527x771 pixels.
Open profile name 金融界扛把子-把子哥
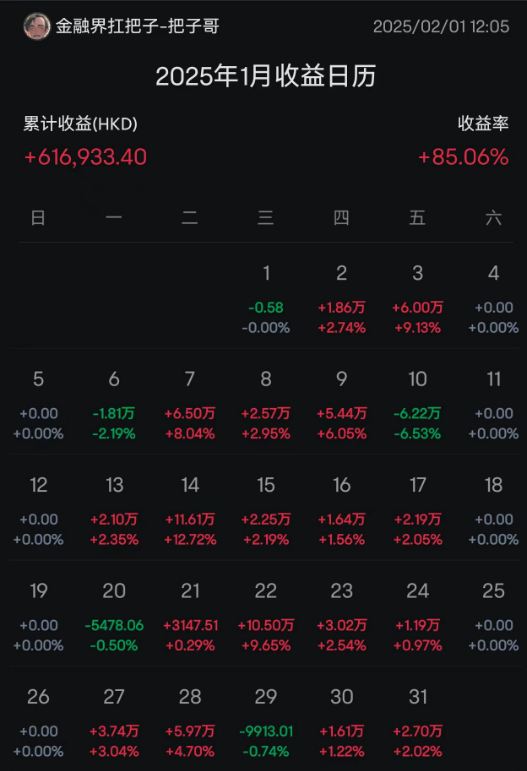[137, 26]
